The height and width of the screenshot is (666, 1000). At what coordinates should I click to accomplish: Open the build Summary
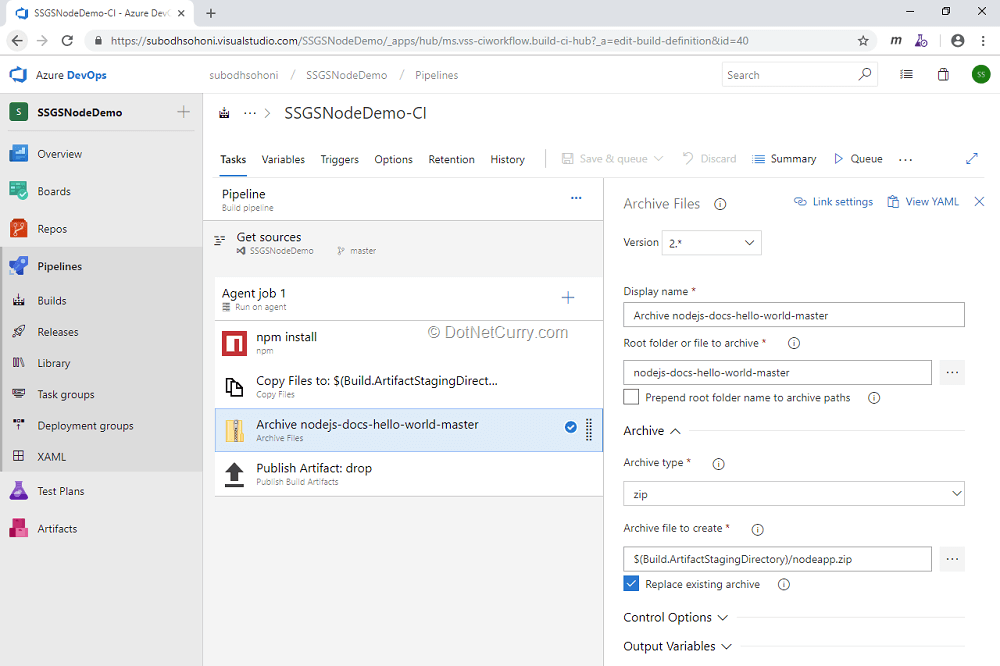pos(784,159)
